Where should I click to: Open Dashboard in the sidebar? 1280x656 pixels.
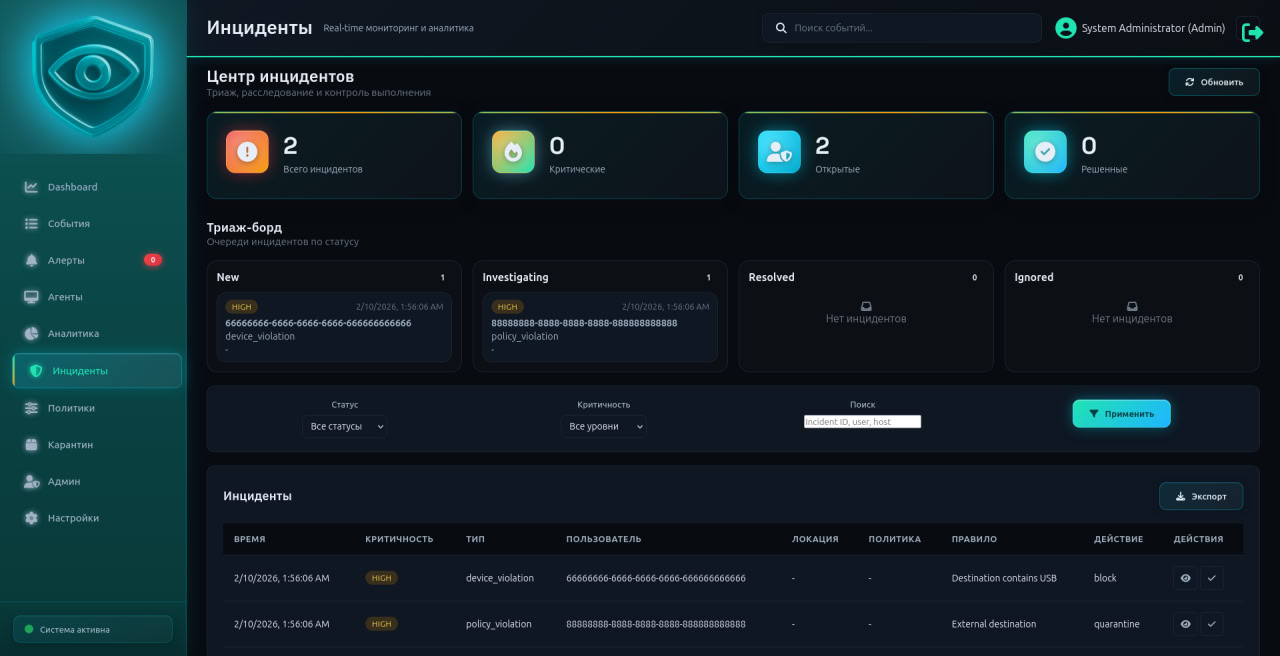click(97, 187)
